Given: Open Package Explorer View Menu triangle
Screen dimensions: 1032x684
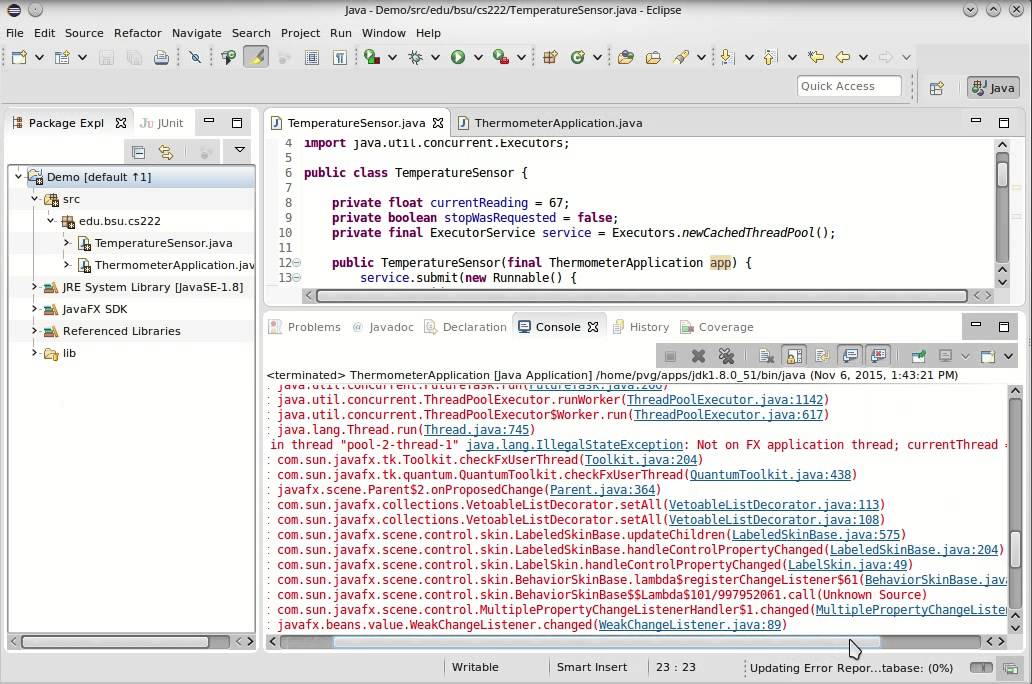Looking at the screenshot, I should click(240, 150).
